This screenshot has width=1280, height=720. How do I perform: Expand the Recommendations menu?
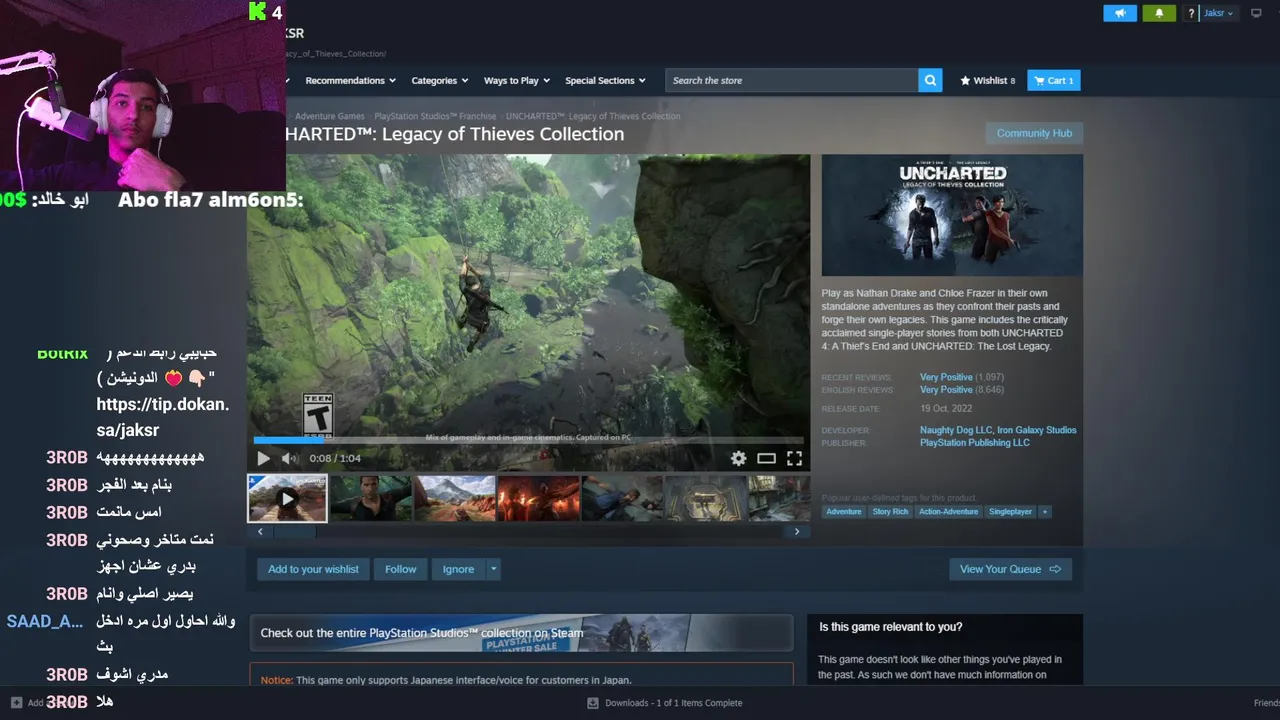point(350,80)
